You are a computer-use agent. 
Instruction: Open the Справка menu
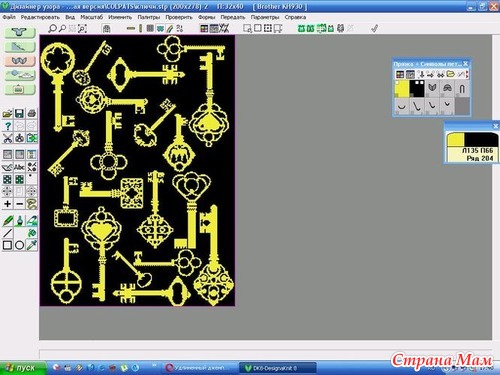click(295, 17)
